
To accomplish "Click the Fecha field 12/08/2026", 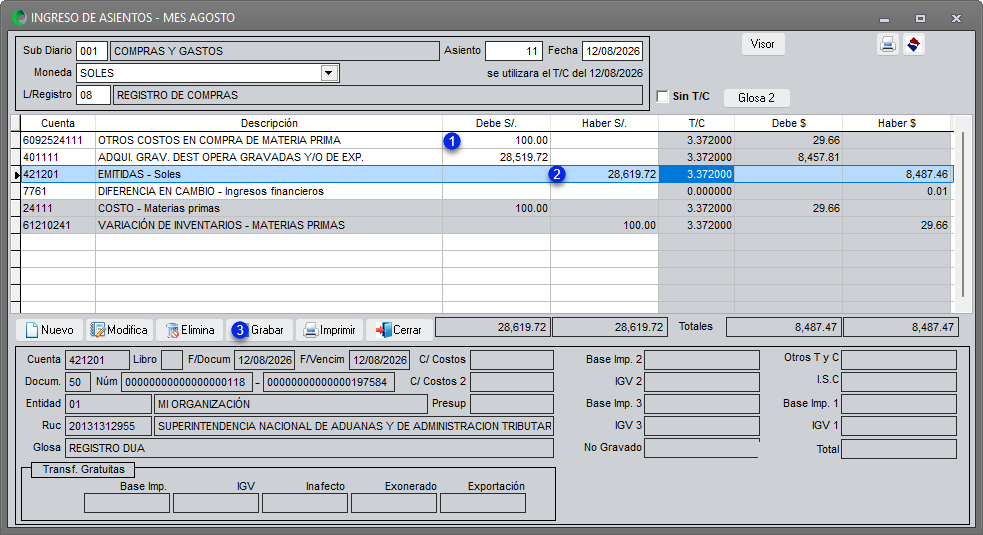I will click(x=612, y=51).
